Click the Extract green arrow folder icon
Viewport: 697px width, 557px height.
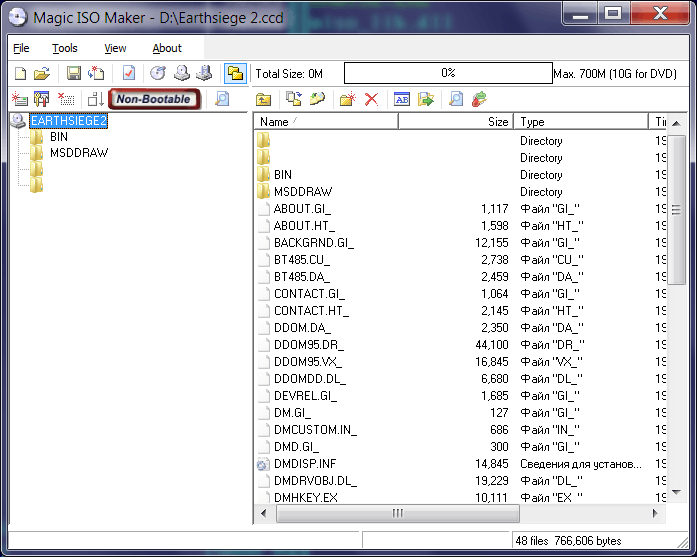coord(425,99)
